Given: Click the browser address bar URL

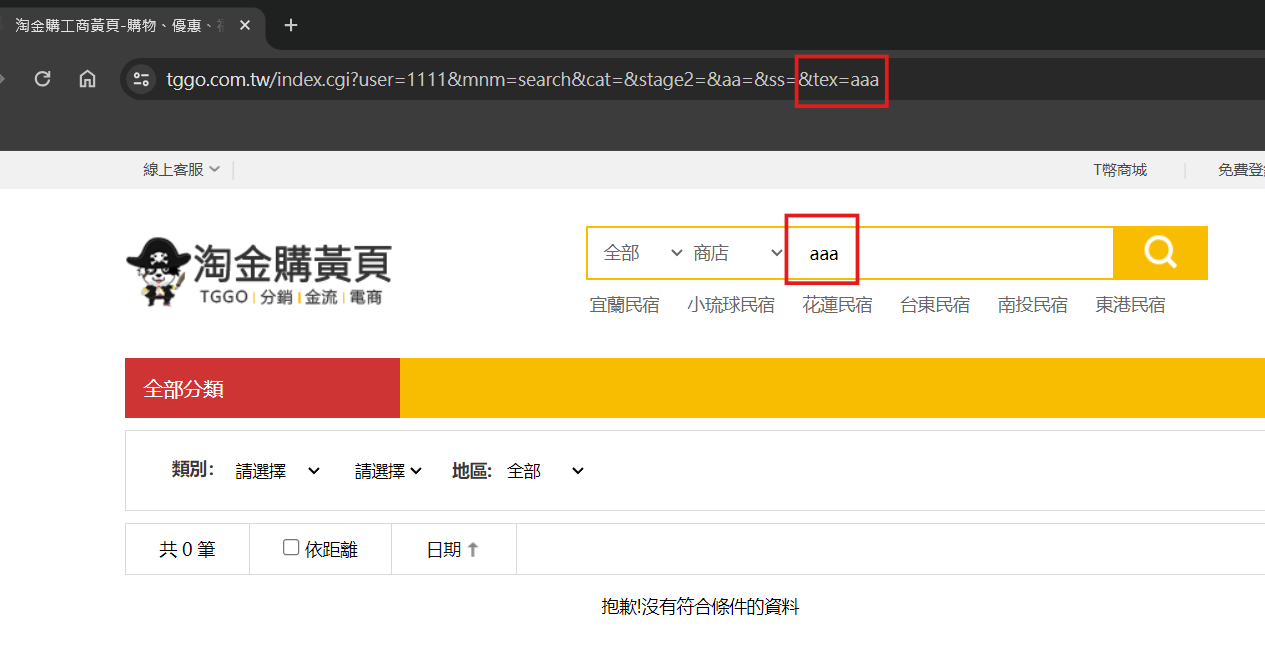Looking at the screenshot, I should [x=523, y=79].
